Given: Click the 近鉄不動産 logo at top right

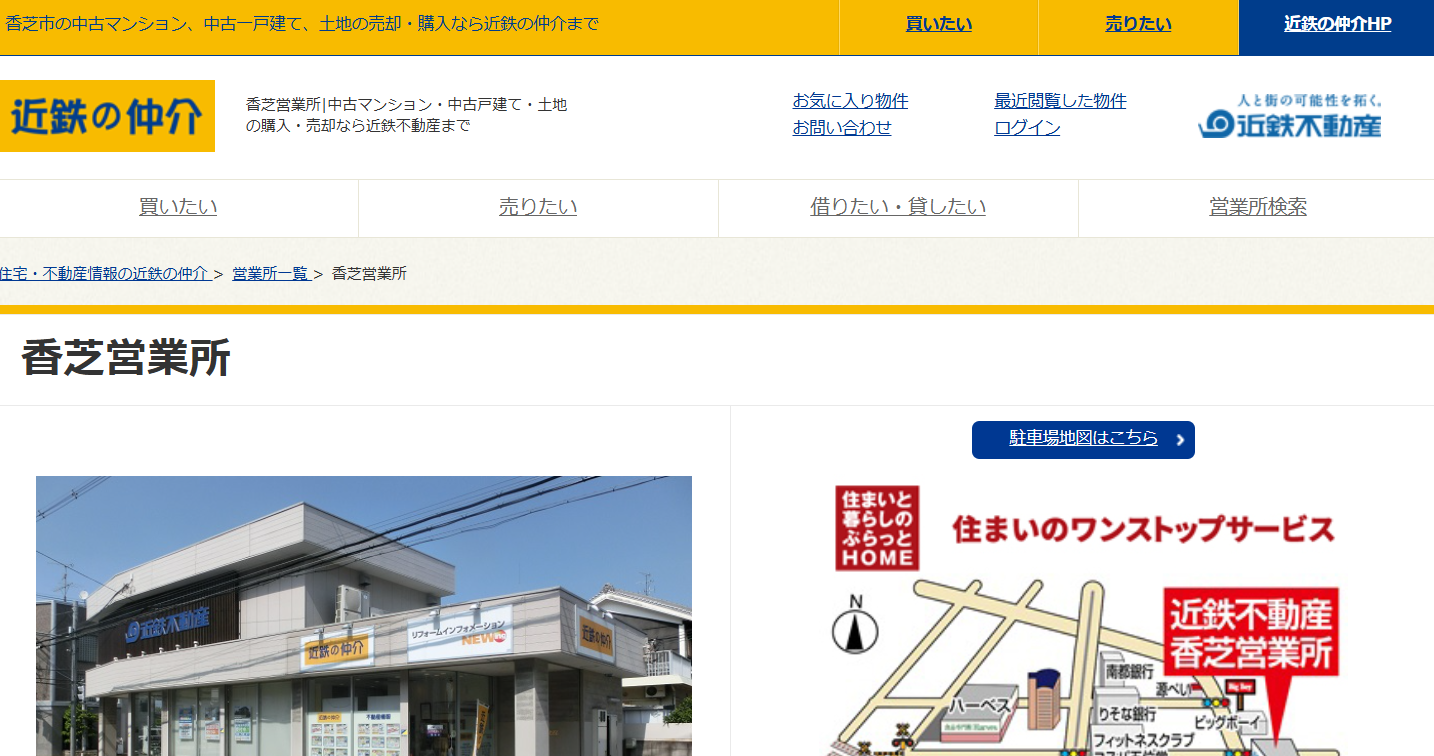Looking at the screenshot, I should tap(1291, 116).
